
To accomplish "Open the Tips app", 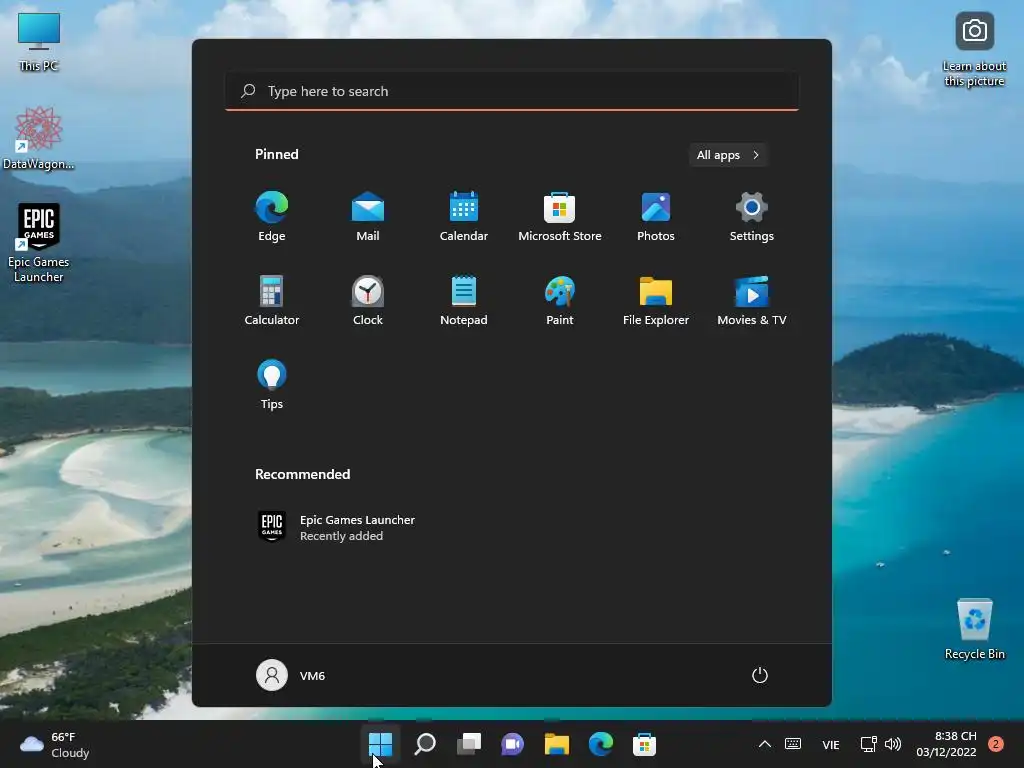I will [272, 385].
